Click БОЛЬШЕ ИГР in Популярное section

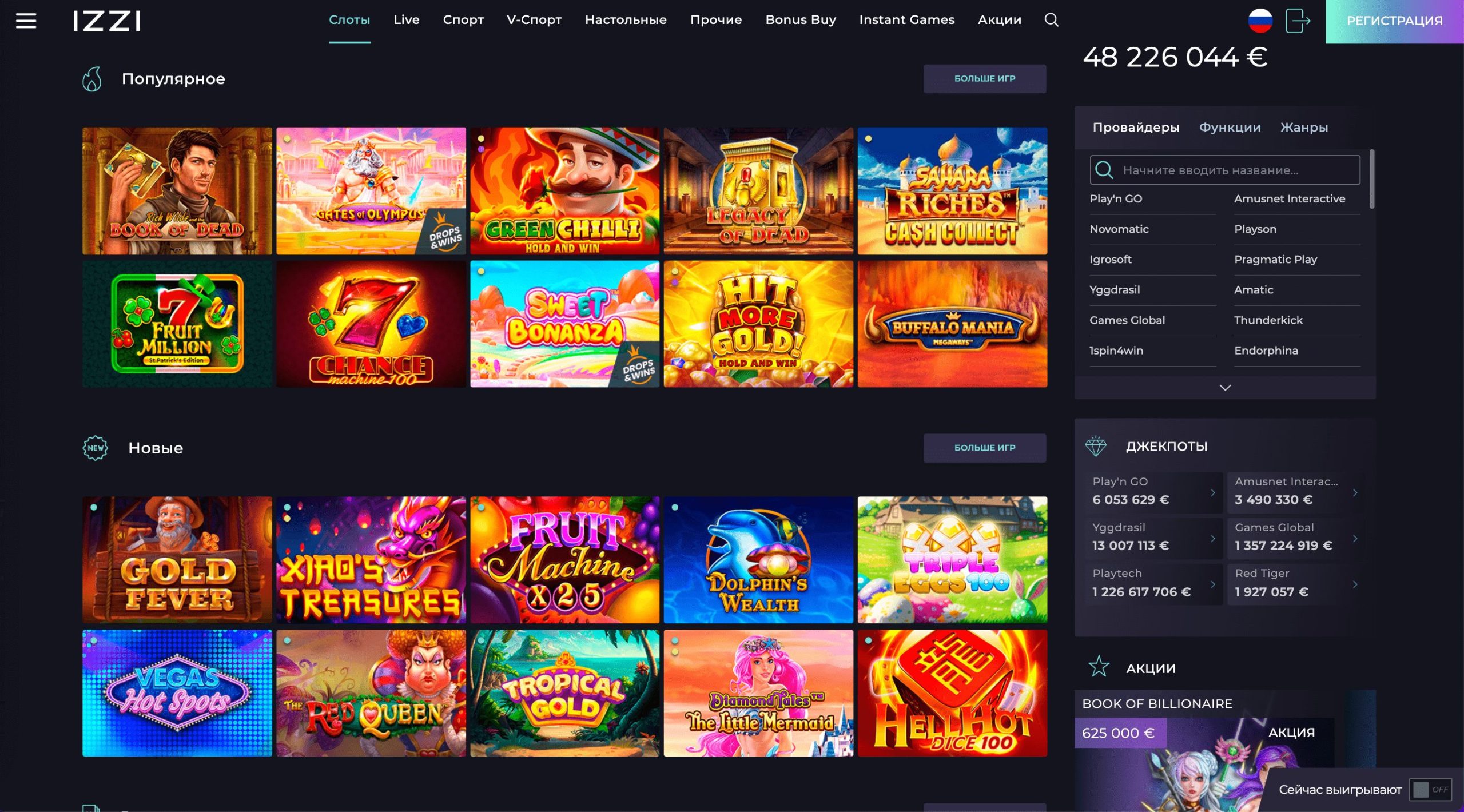tap(984, 79)
